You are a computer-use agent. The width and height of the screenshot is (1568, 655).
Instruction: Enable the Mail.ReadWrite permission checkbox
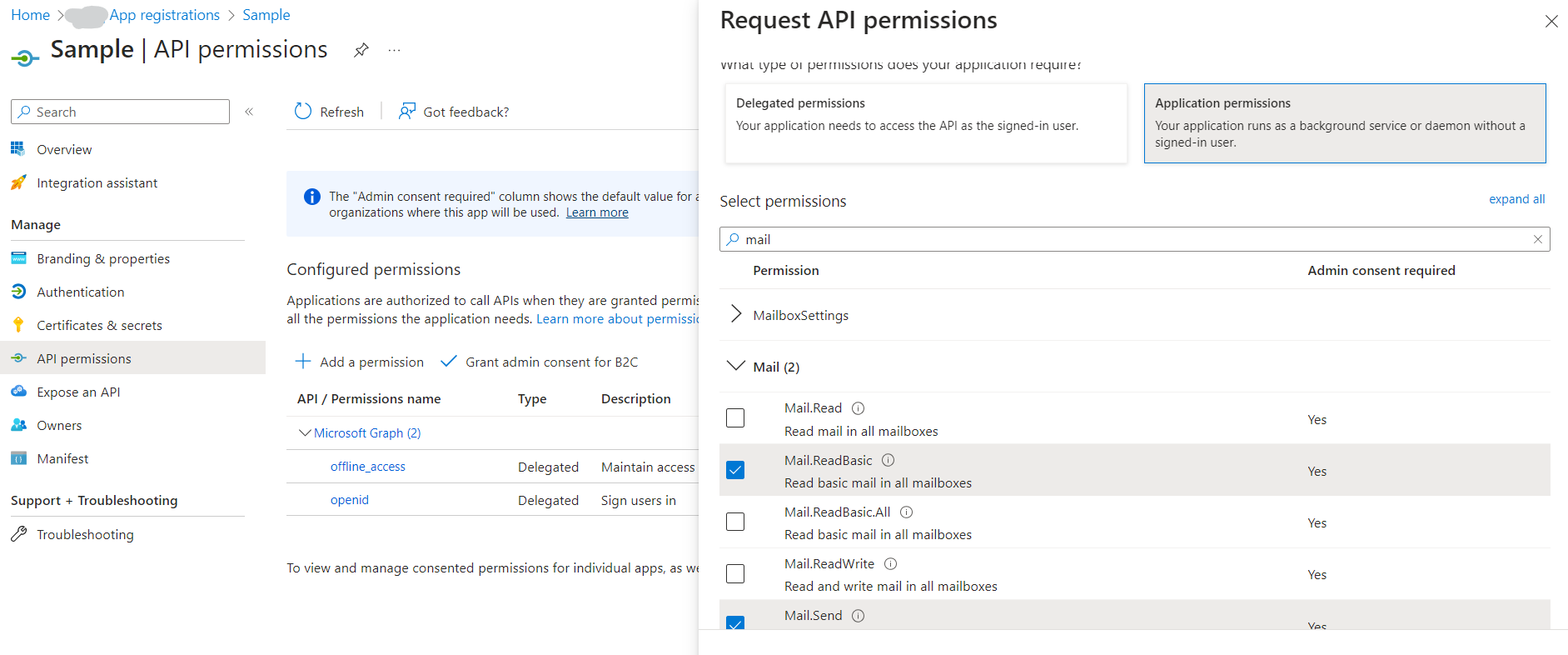[x=735, y=573]
